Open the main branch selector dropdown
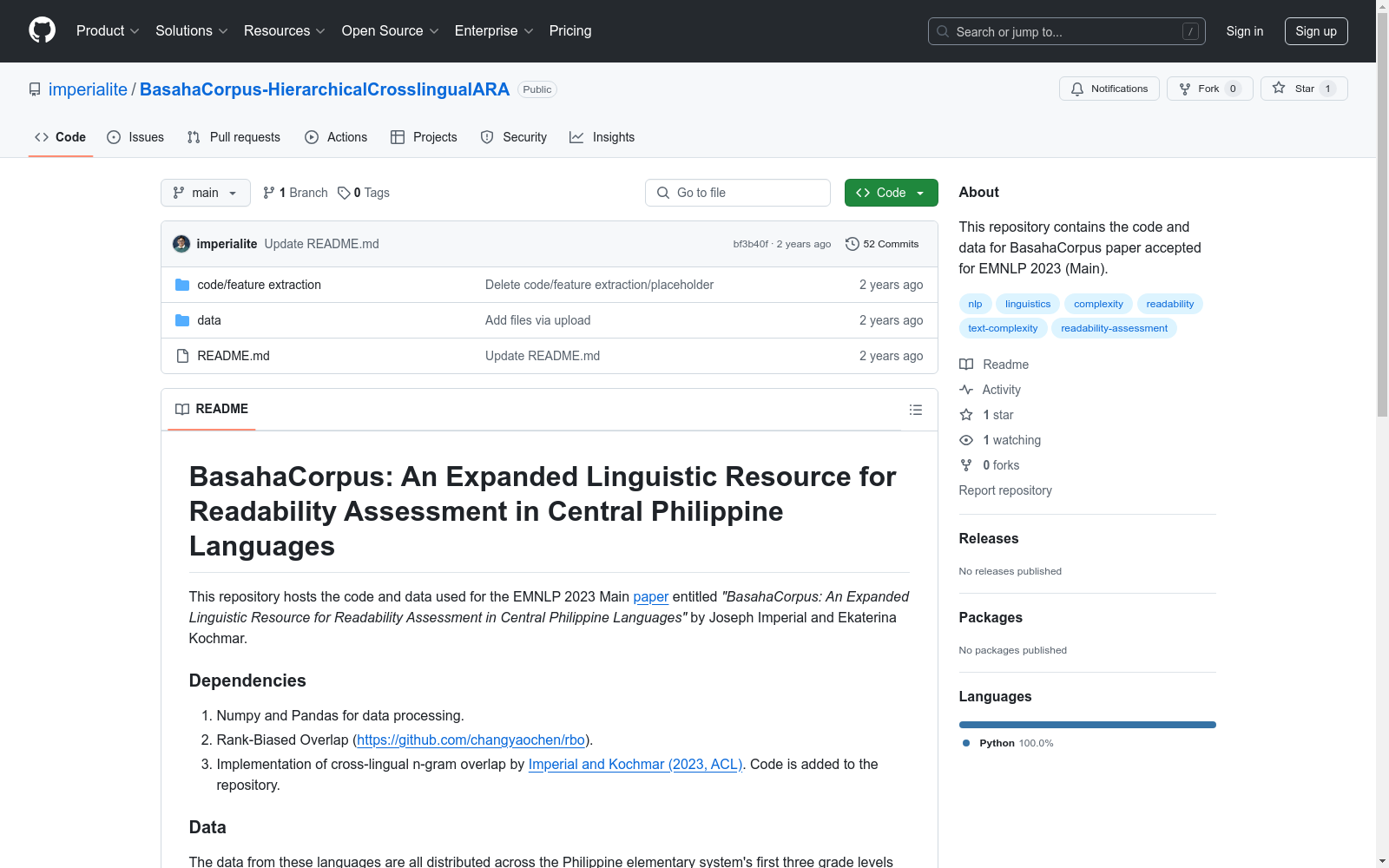The height and width of the screenshot is (868, 1389). click(206, 193)
